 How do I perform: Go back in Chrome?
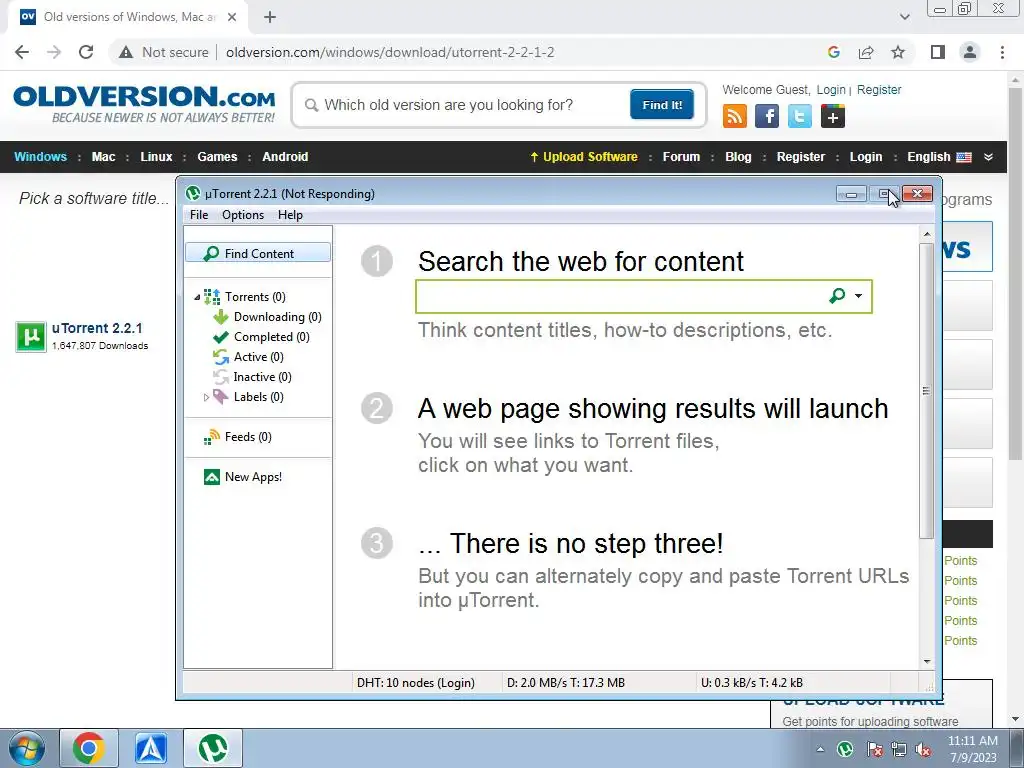22,52
